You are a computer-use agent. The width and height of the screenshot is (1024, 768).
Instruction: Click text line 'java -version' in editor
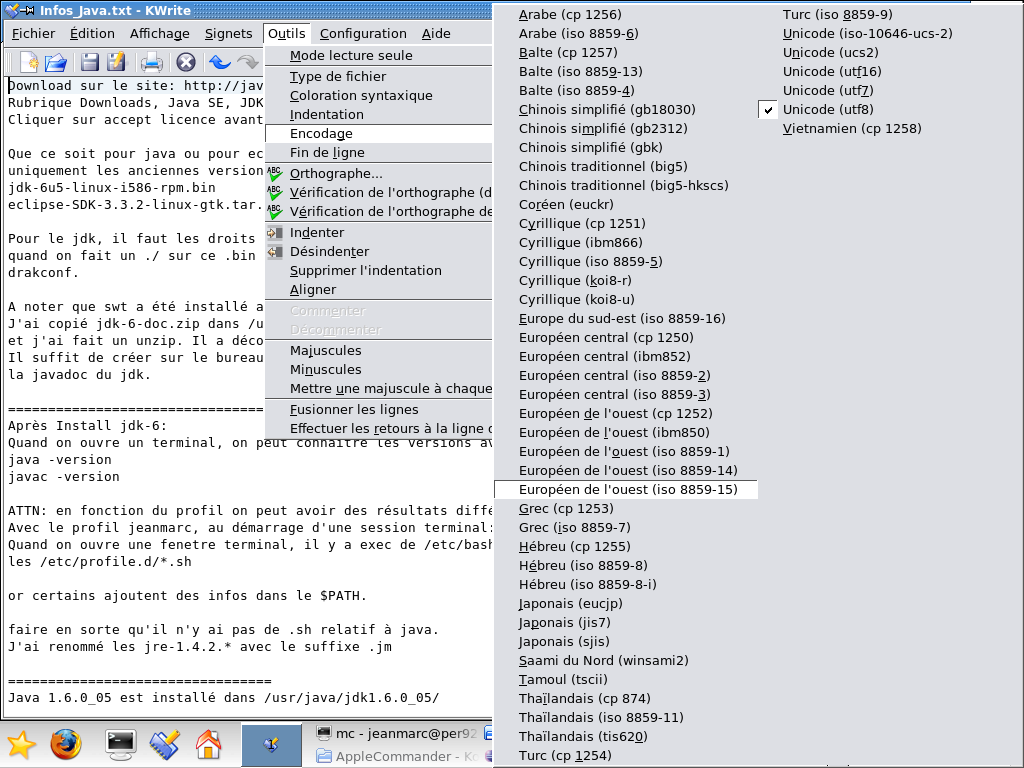coord(59,460)
